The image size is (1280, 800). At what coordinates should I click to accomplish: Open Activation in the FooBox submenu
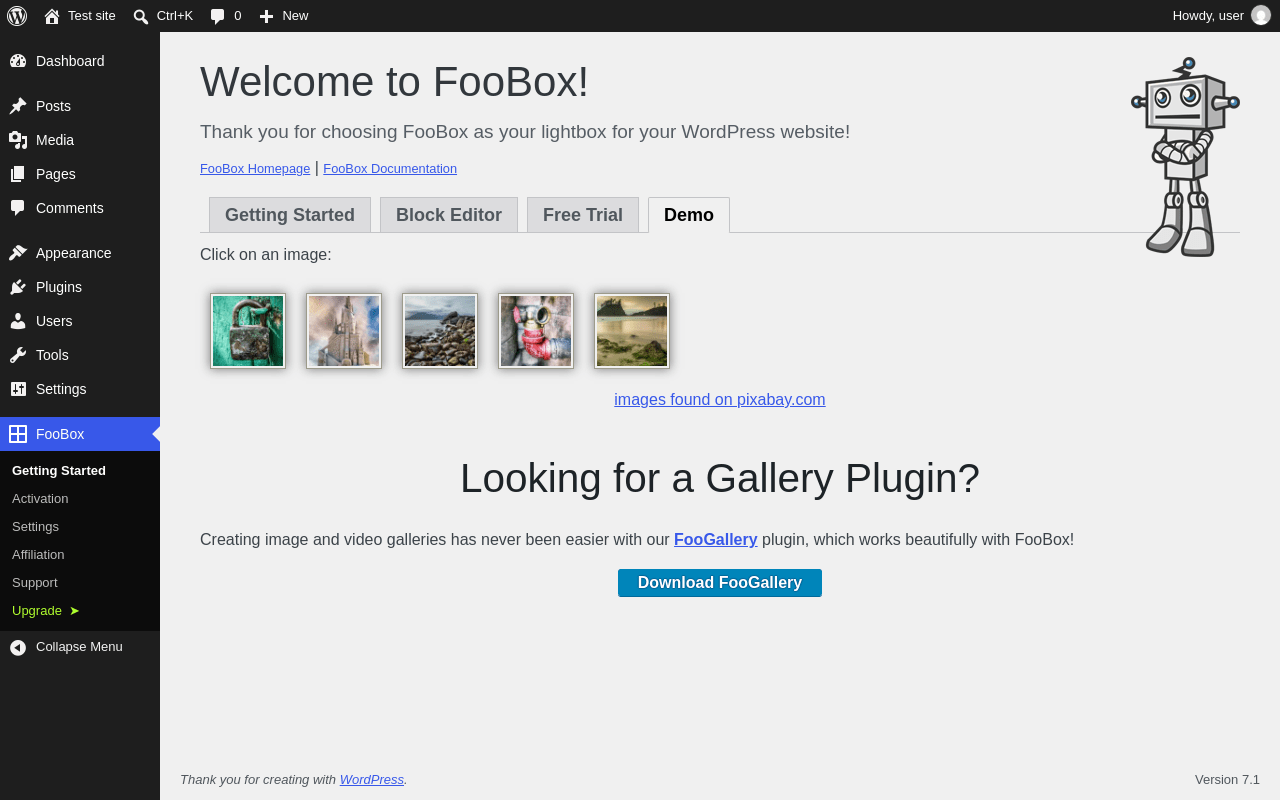pyautogui.click(x=40, y=499)
